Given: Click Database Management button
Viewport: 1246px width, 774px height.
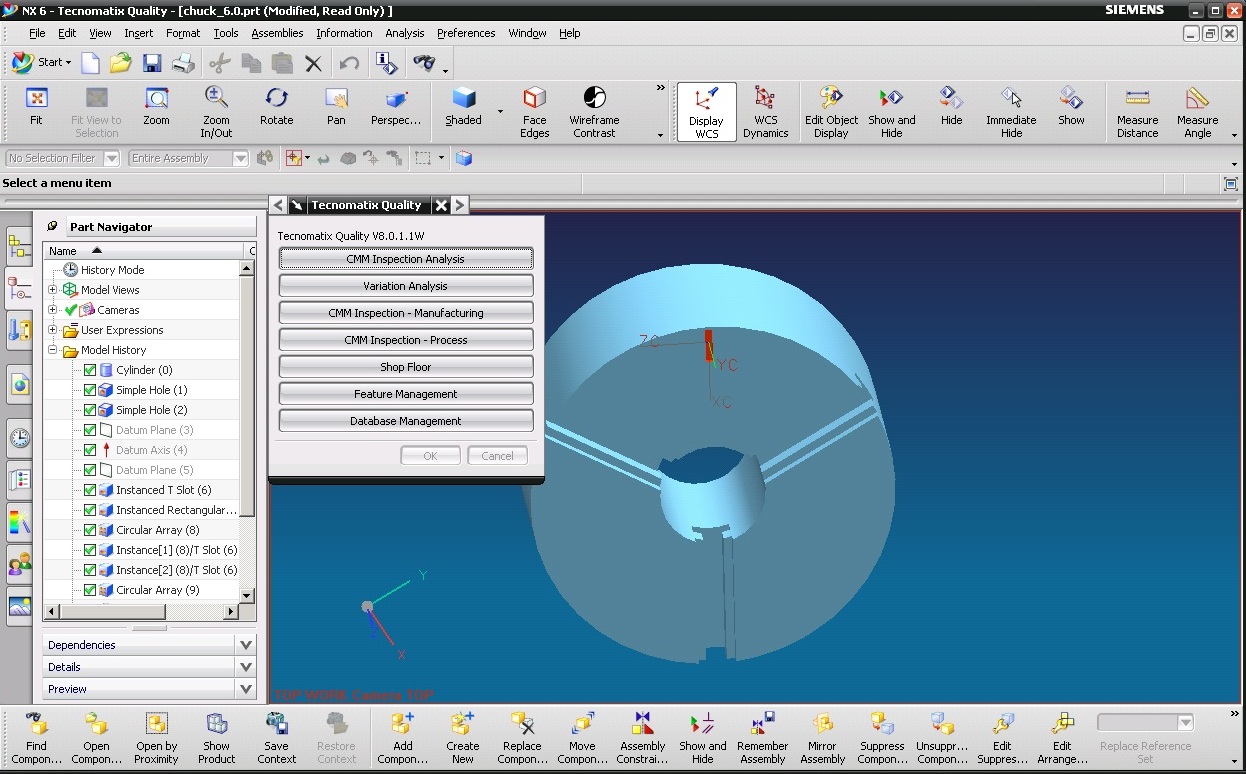Looking at the screenshot, I should coord(406,421).
